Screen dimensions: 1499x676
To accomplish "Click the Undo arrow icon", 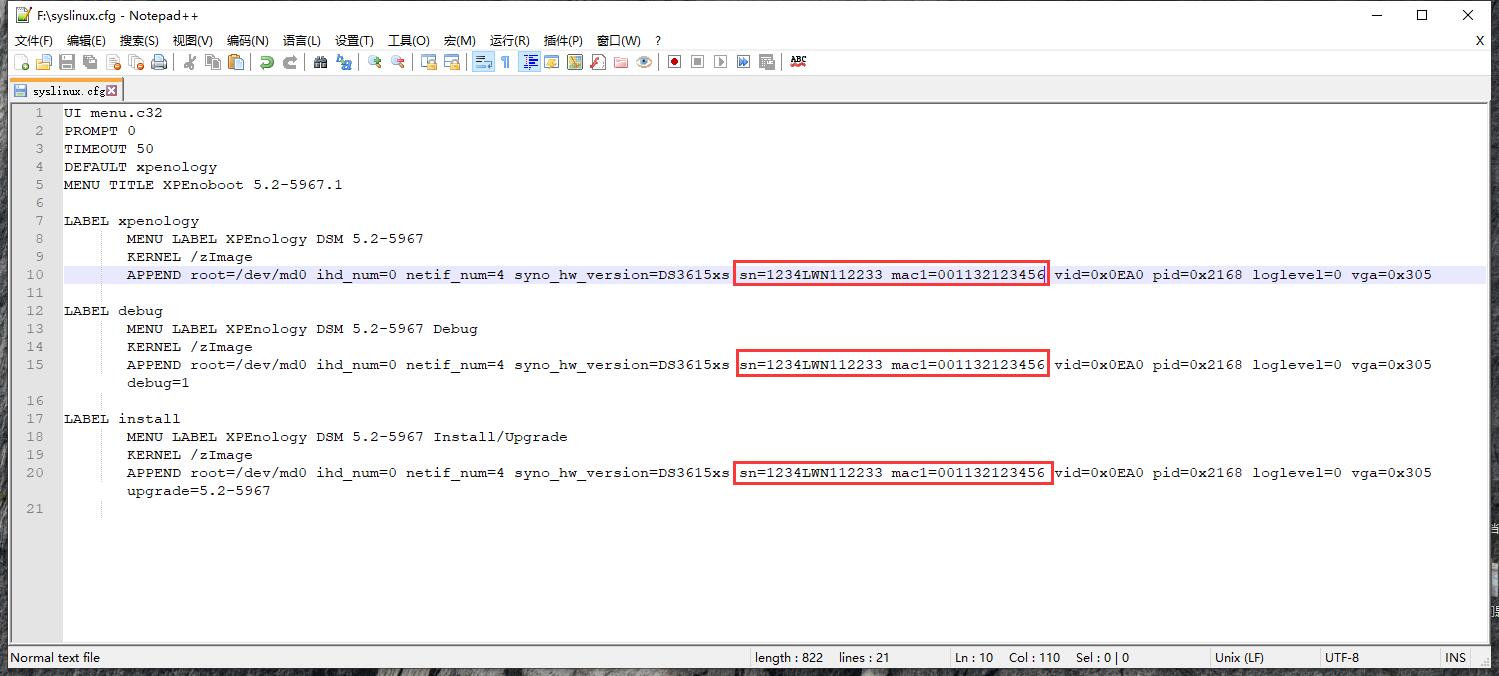I will (266, 62).
